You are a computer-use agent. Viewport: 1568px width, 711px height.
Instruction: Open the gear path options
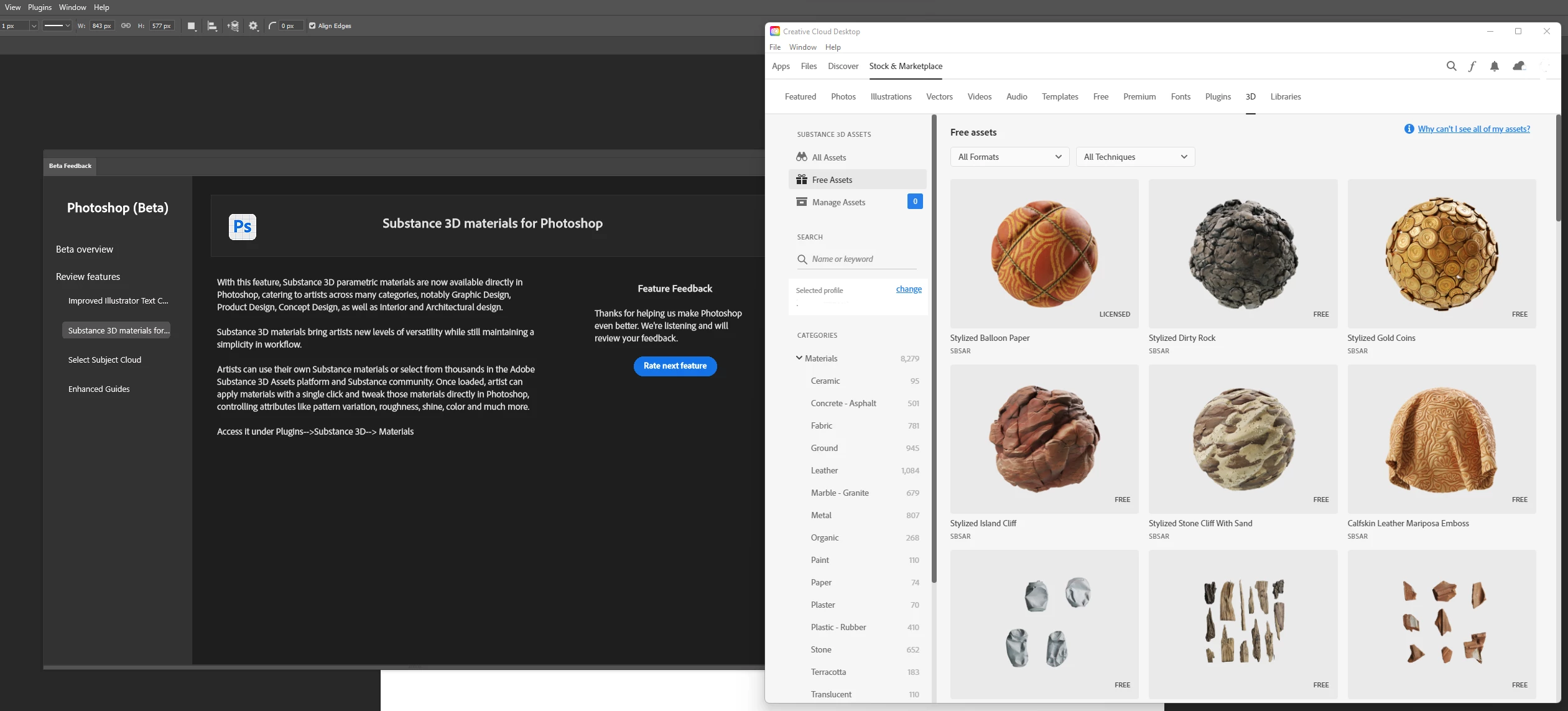point(253,26)
